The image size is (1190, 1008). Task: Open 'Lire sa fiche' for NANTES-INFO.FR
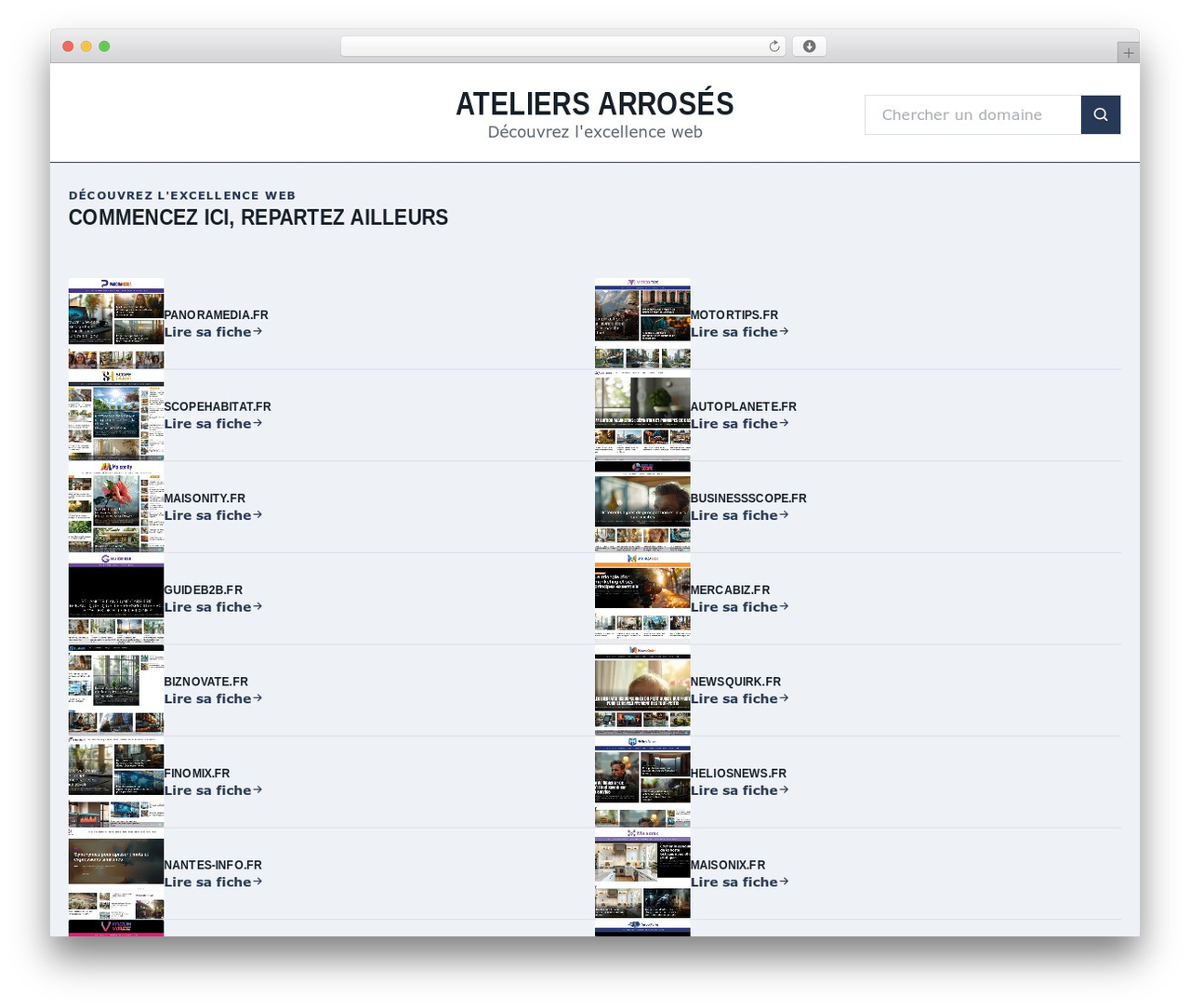pyautogui.click(x=213, y=882)
